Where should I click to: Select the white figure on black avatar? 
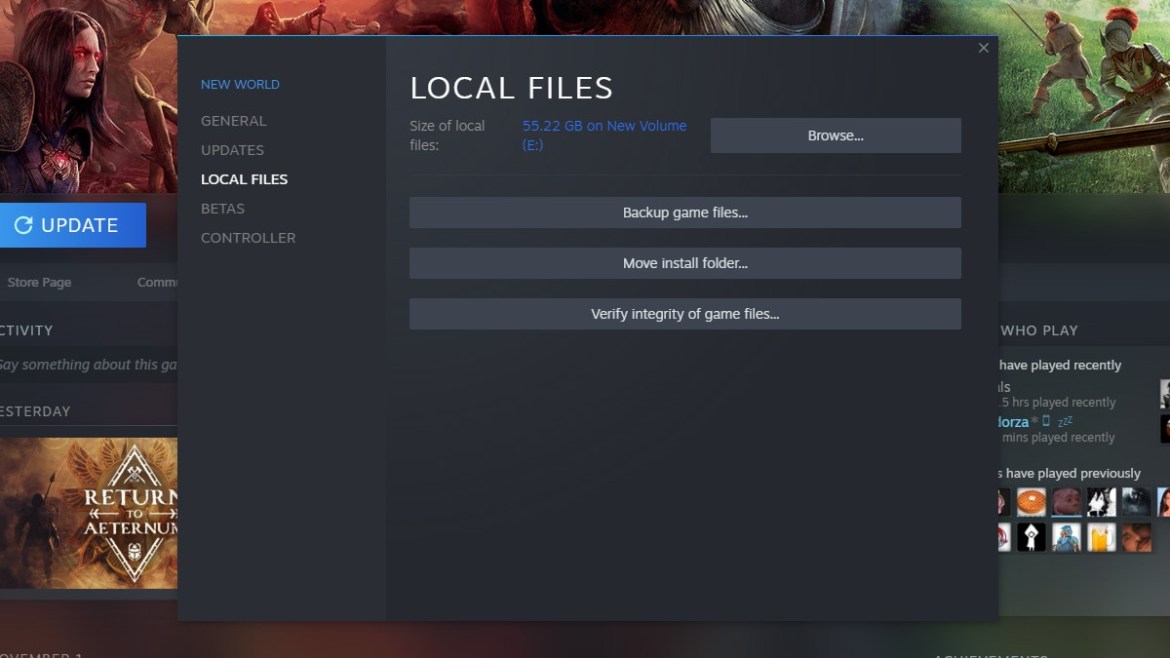[x=1031, y=537]
